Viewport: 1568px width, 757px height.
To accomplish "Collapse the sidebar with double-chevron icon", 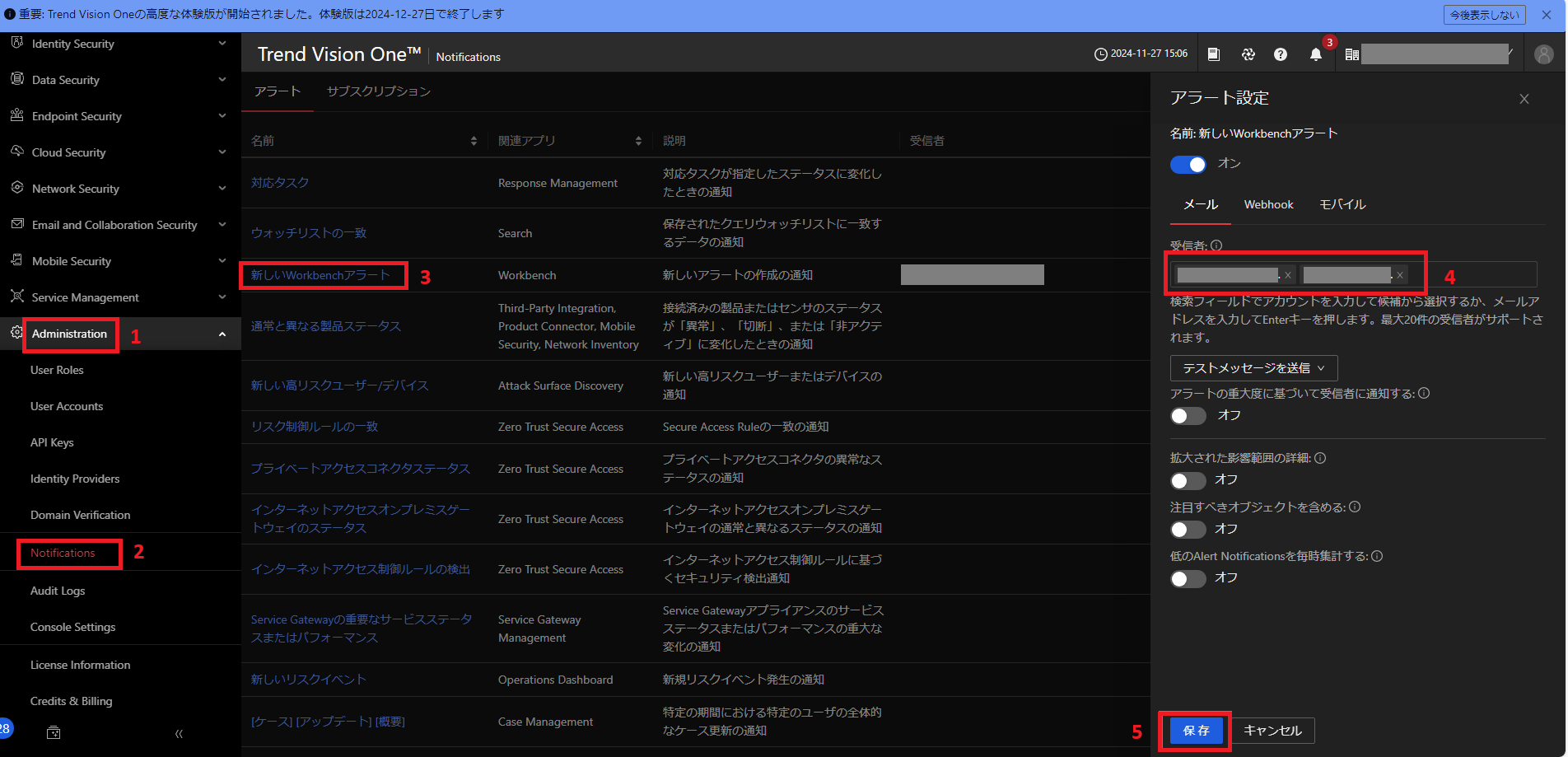I will (179, 733).
